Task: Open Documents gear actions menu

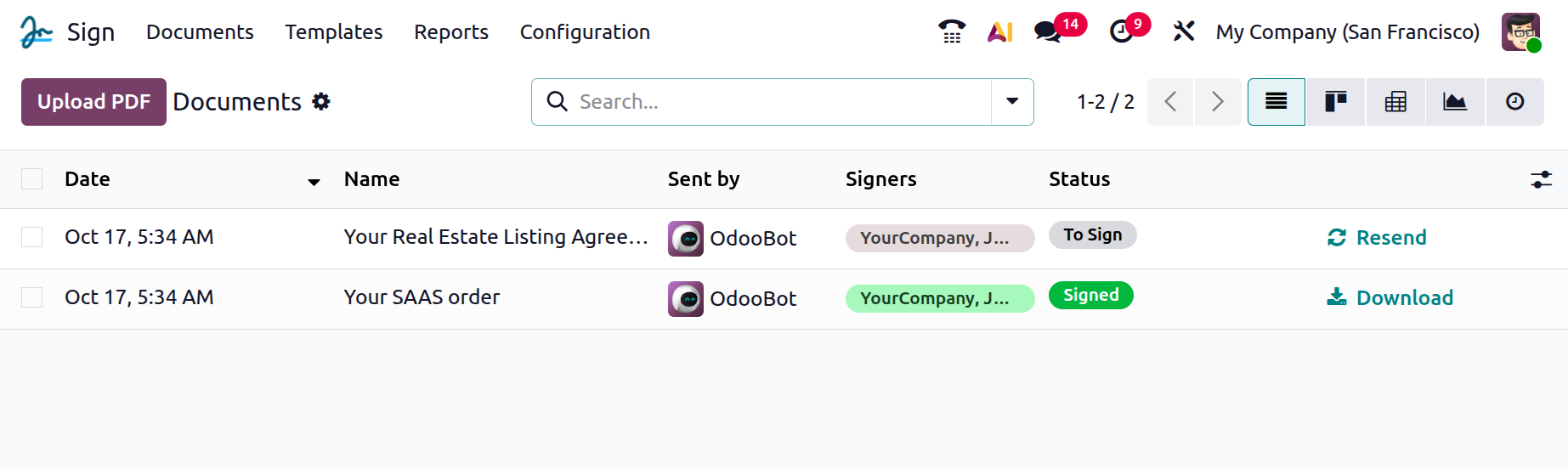Action: (x=321, y=102)
